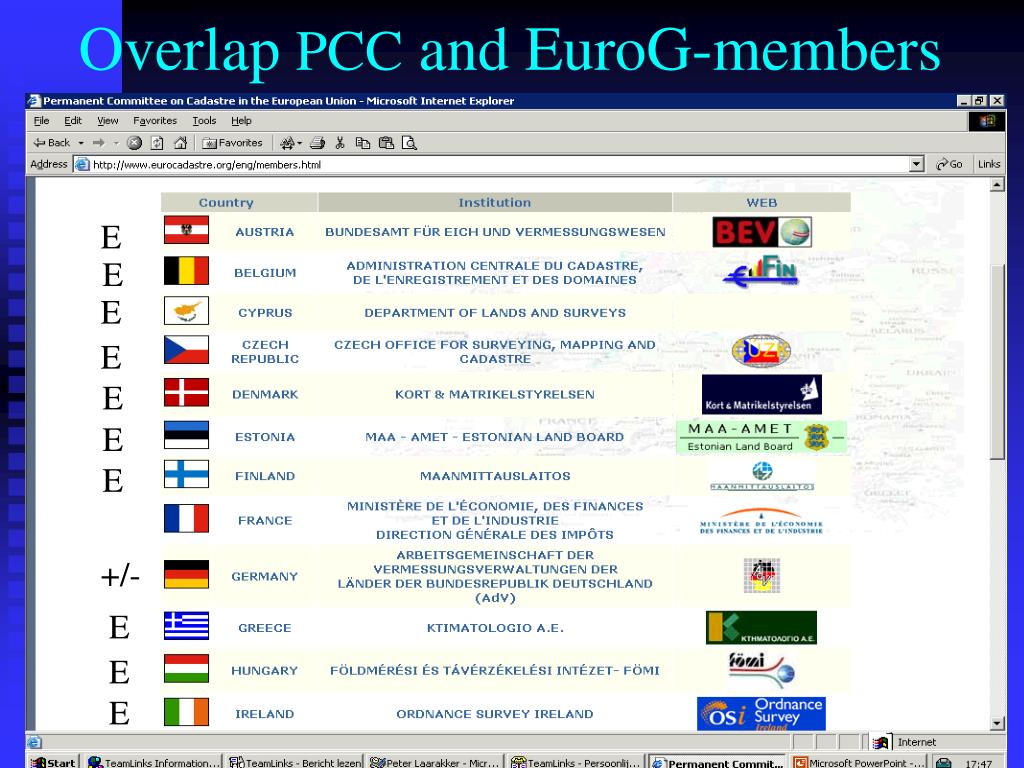1024x768 pixels.
Task: Open the Tools menu
Action: pos(204,120)
